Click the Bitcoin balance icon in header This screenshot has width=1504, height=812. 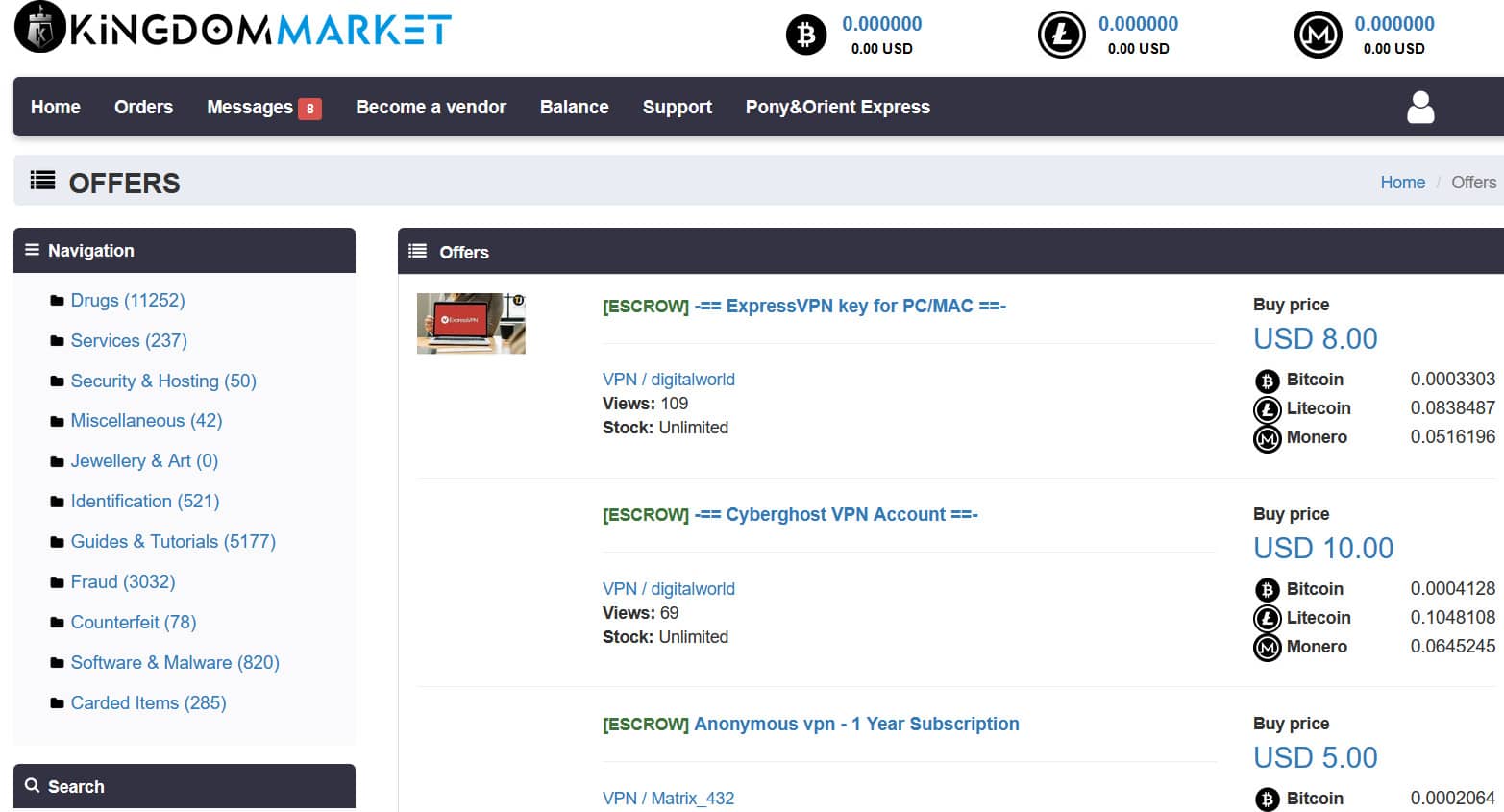(x=805, y=36)
